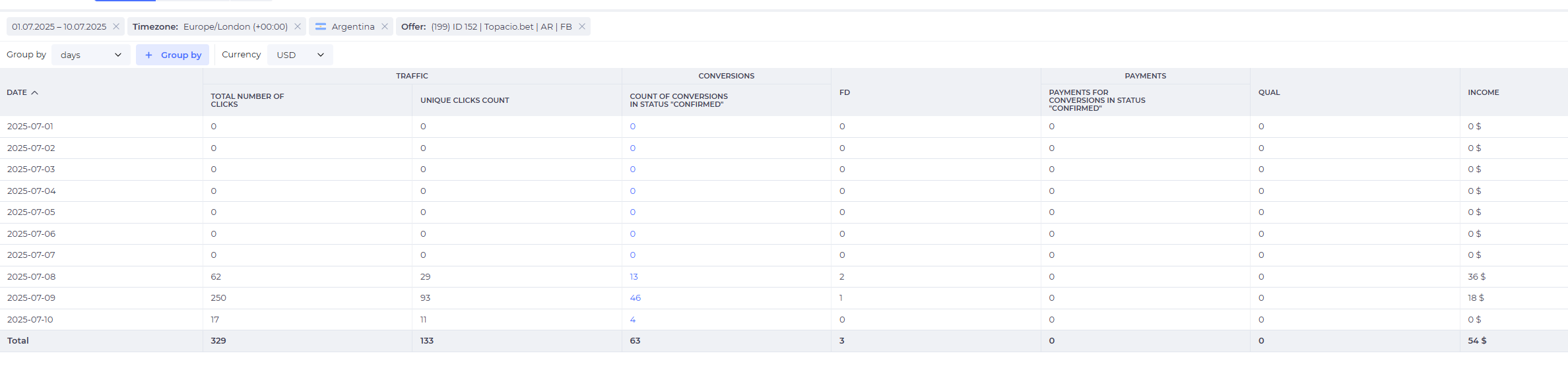Click the plus icon on Group by button
1568x370 pixels.
[148, 55]
